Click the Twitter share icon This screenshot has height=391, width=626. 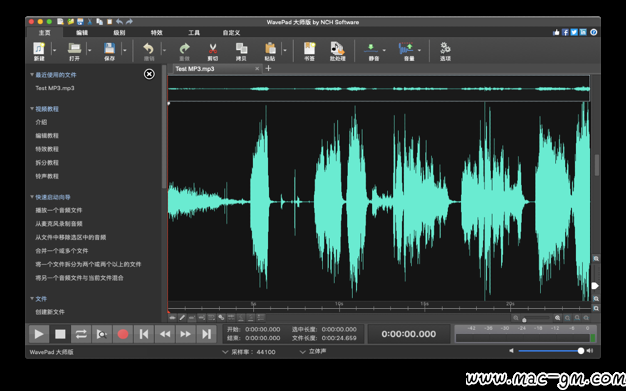coord(574,32)
